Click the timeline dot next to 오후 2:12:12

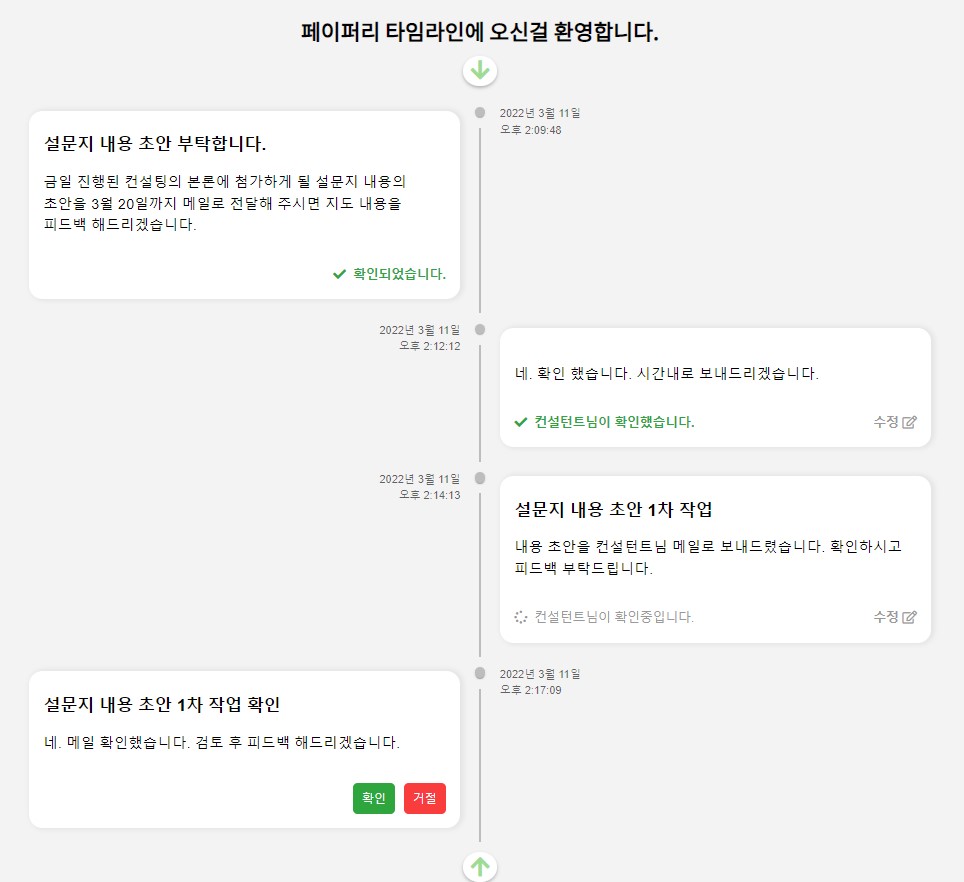click(x=480, y=328)
